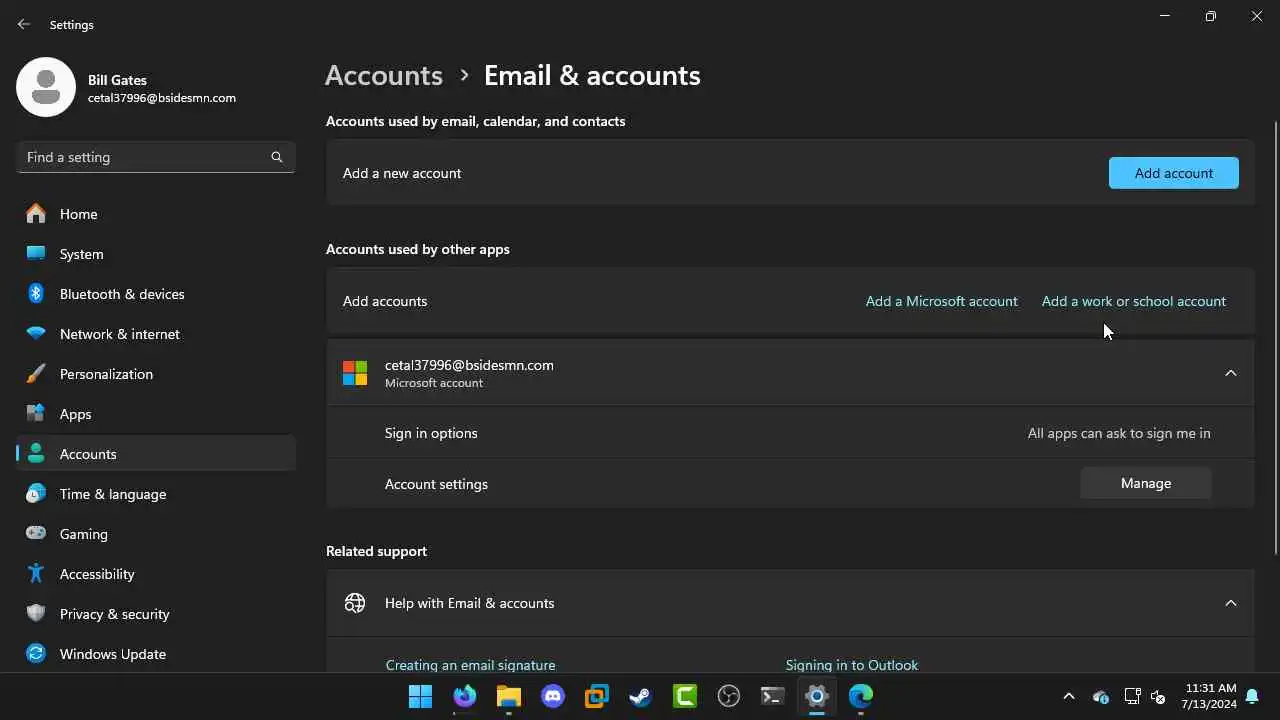Image resolution: width=1280 pixels, height=720 pixels.
Task: Select Personalization in the sidebar
Action: [156, 374]
